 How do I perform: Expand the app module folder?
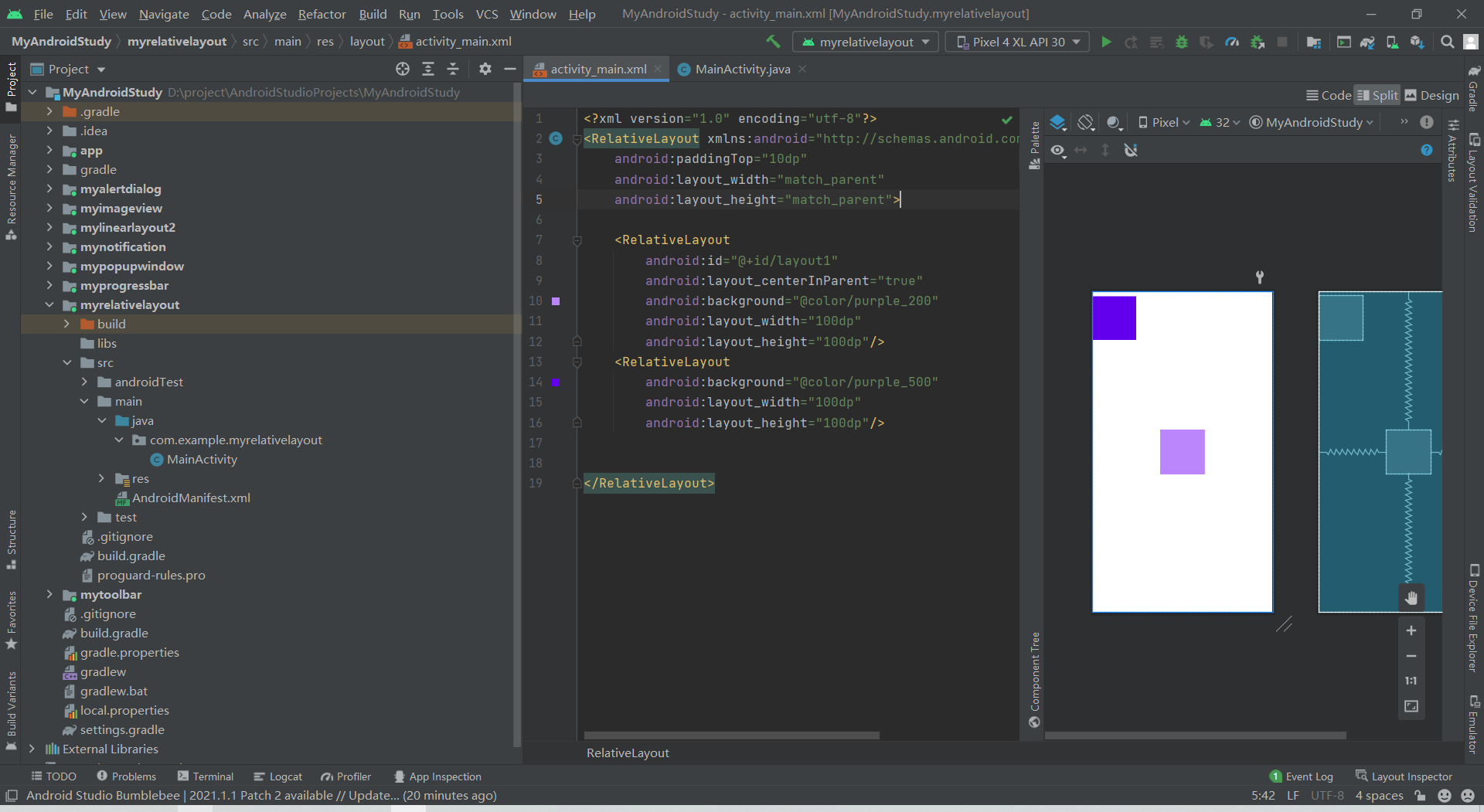[x=49, y=150]
